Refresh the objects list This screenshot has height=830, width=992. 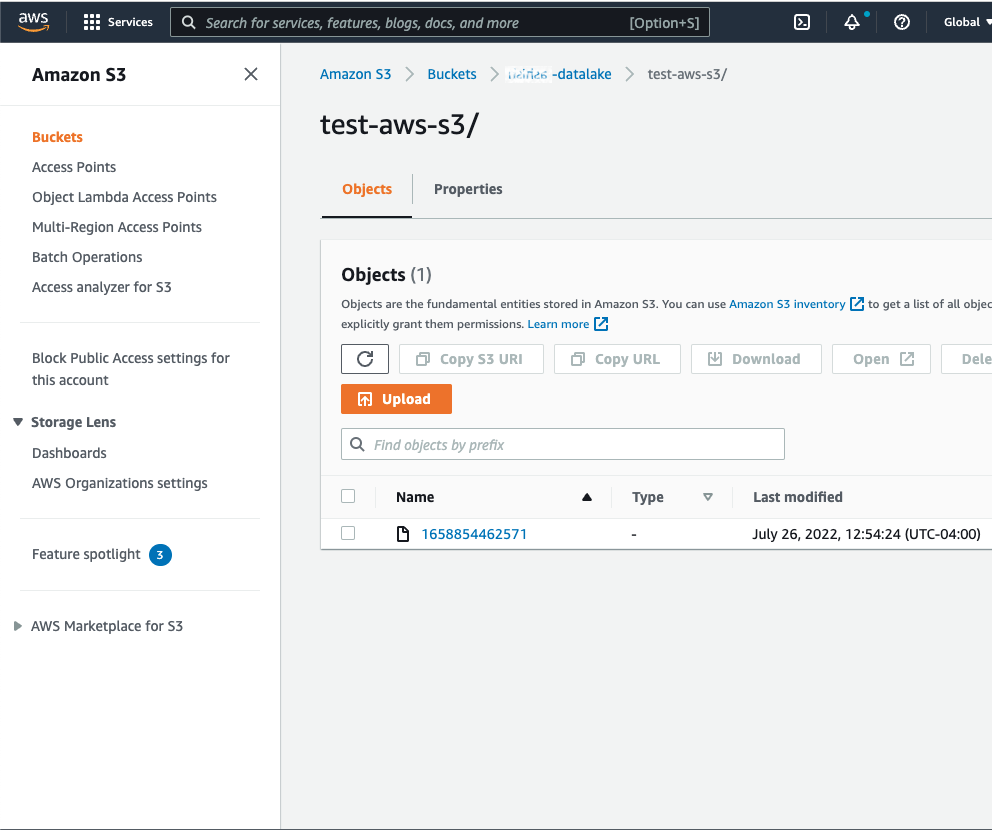tap(365, 359)
